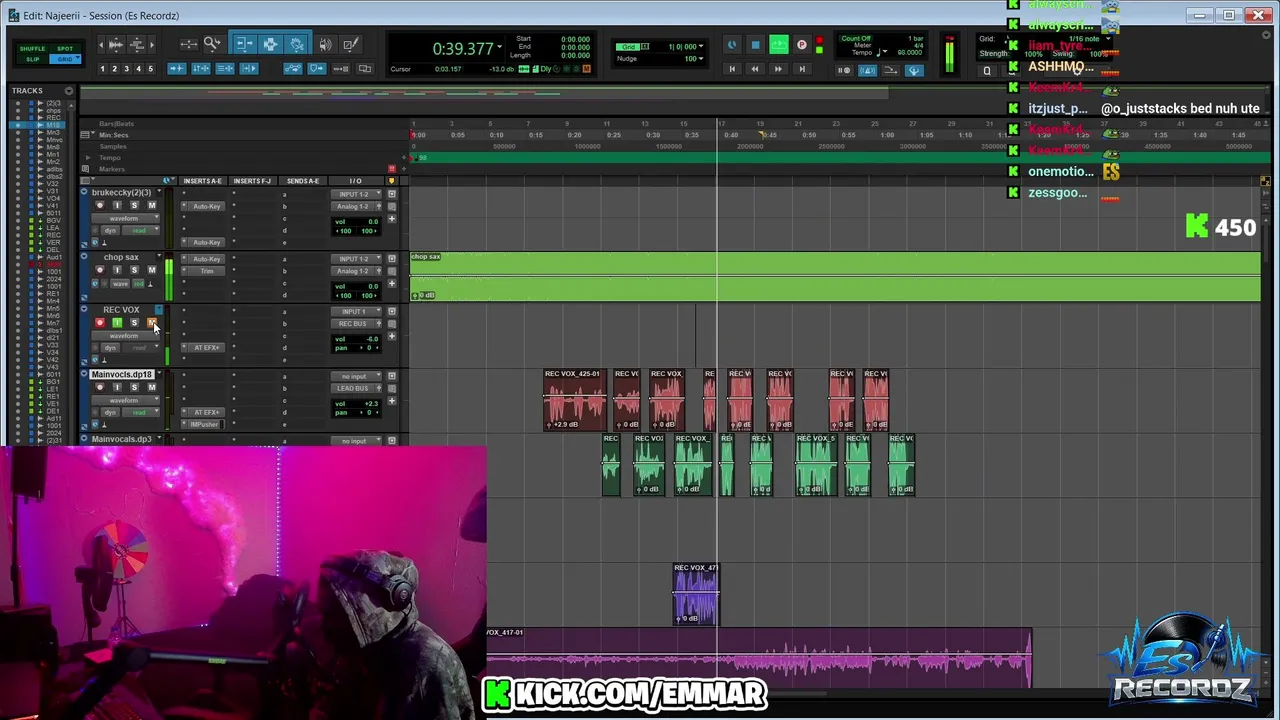This screenshot has height=720, width=1280.
Task: Solo the Mainvocls.dp18 track
Action: coord(134,387)
